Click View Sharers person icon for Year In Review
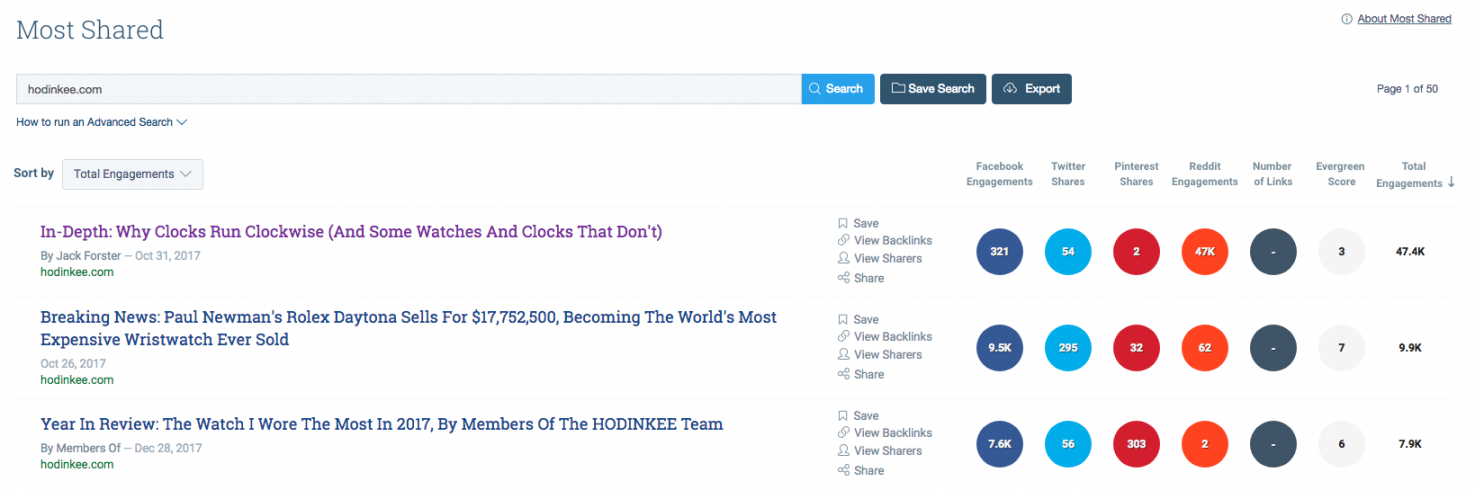This screenshot has width=1475, height=490. (843, 451)
